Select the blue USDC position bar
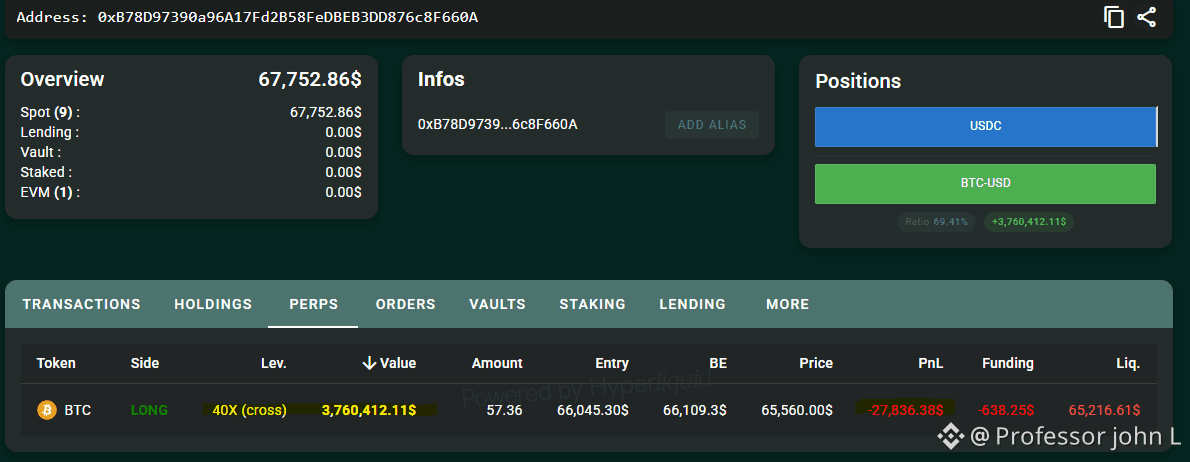 point(986,127)
